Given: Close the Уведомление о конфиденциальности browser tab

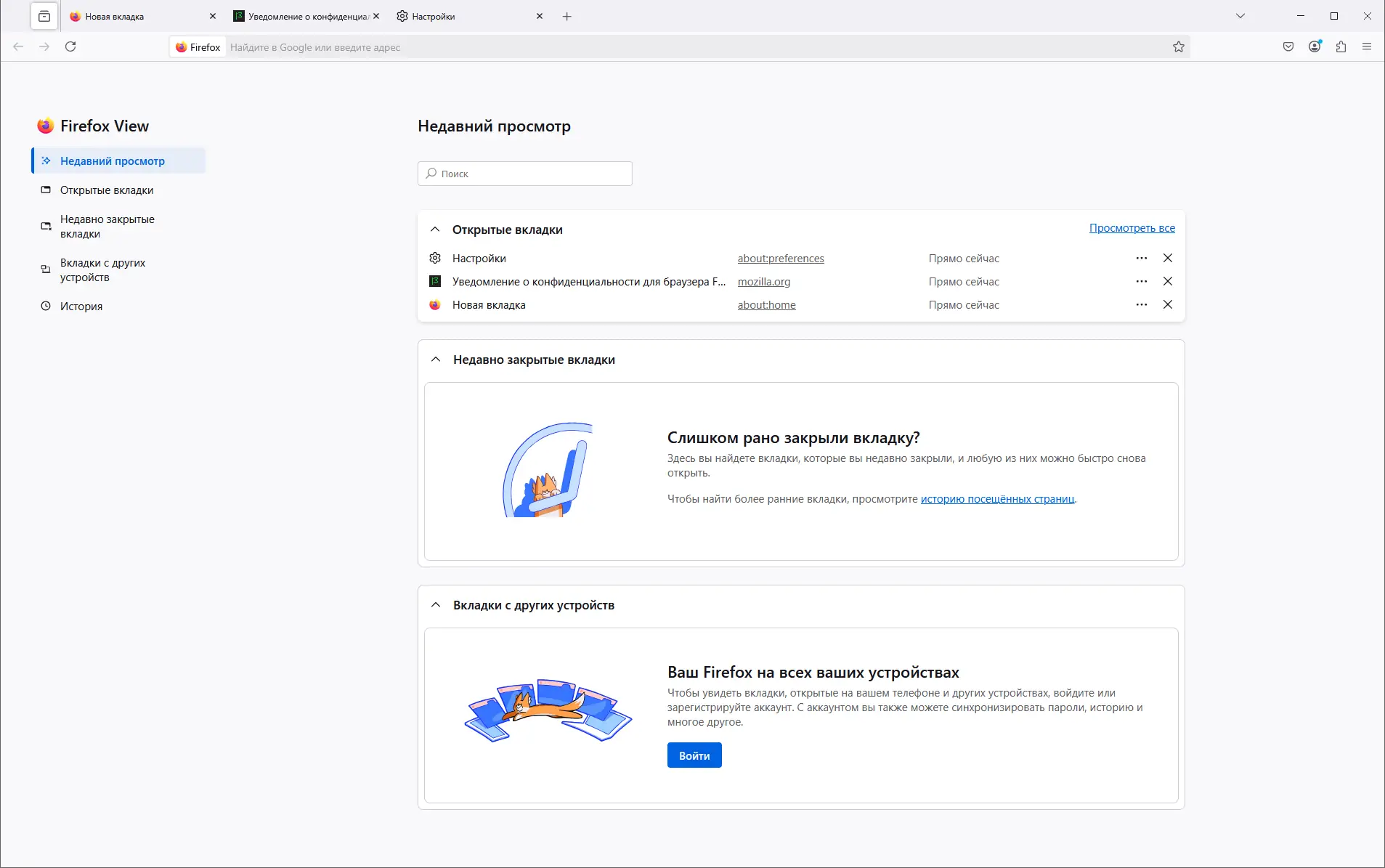Looking at the screenshot, I should 376,16.
